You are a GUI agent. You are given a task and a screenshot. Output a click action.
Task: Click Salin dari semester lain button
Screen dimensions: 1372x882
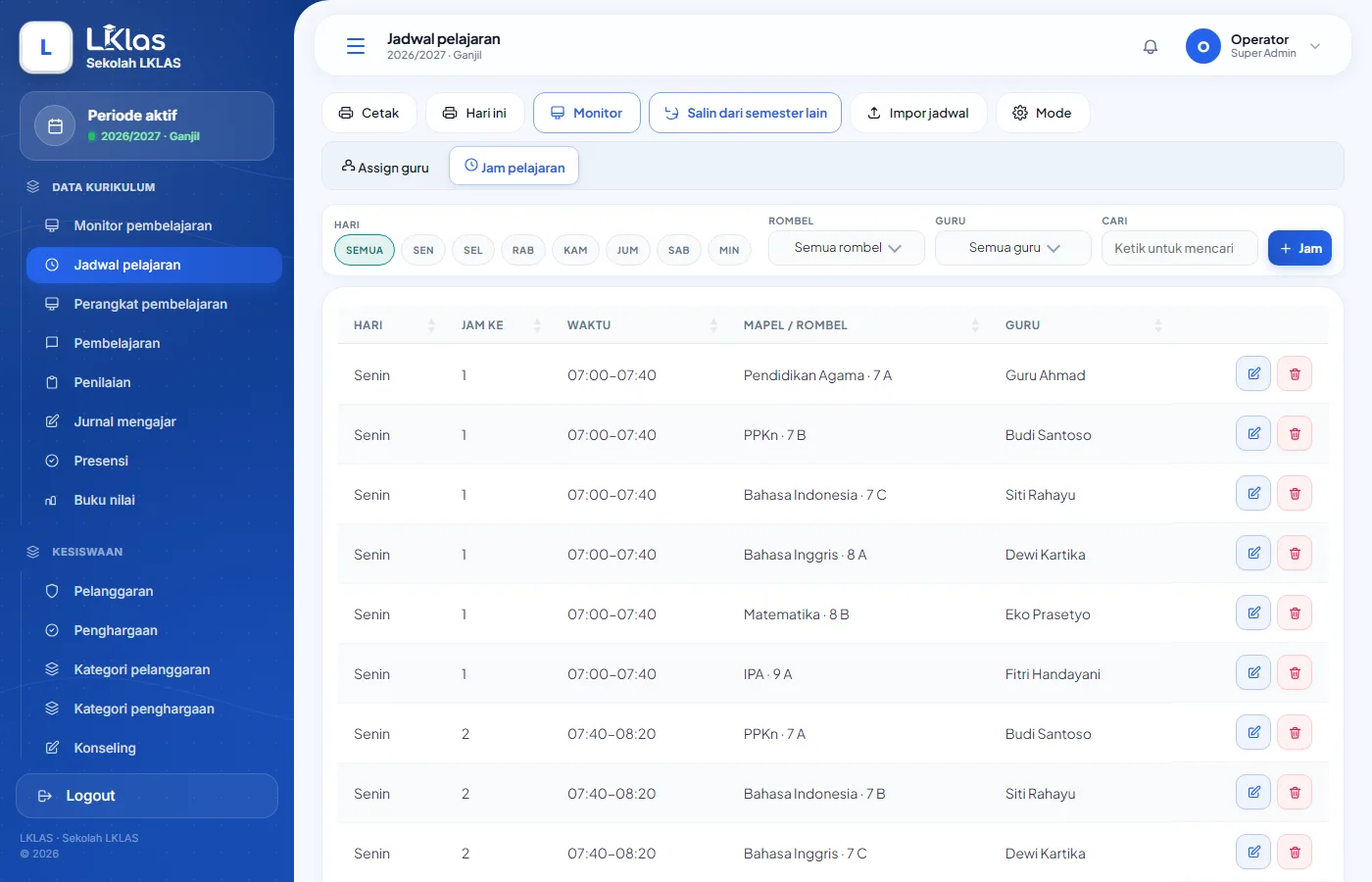(x=745, y=113)
